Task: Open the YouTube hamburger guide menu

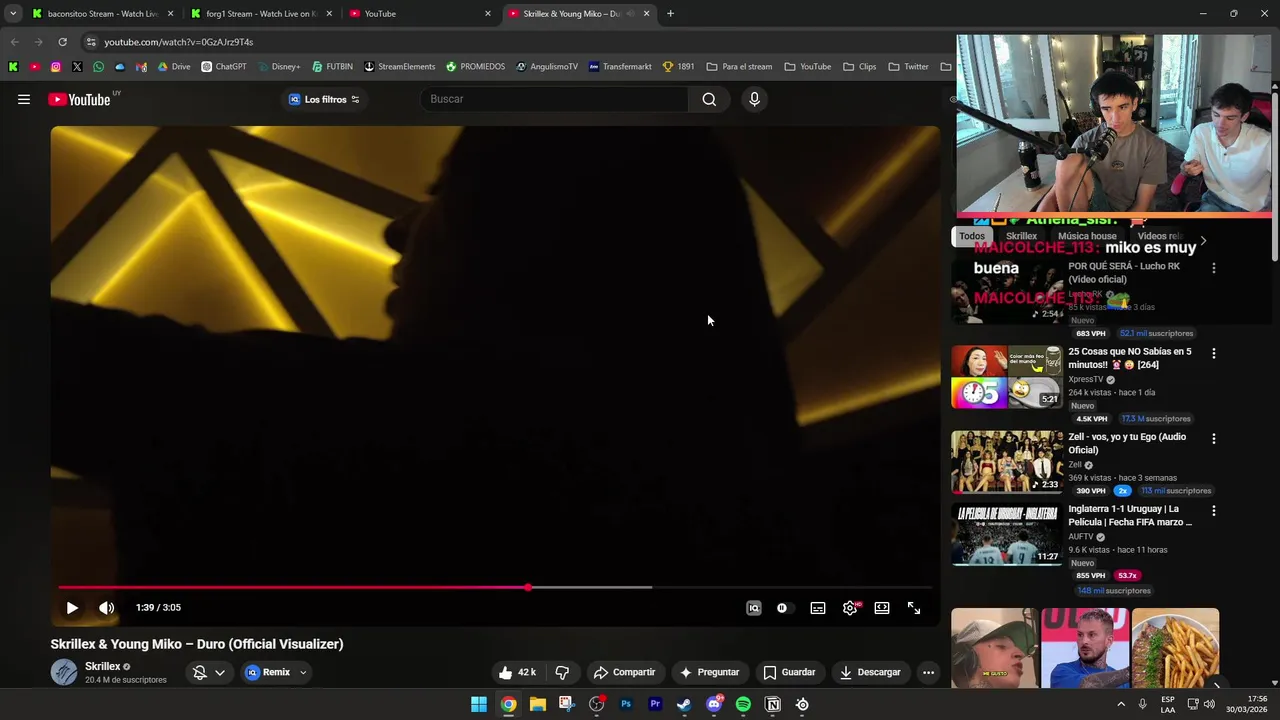Action: pyautogui.click(x=24, y=99)
